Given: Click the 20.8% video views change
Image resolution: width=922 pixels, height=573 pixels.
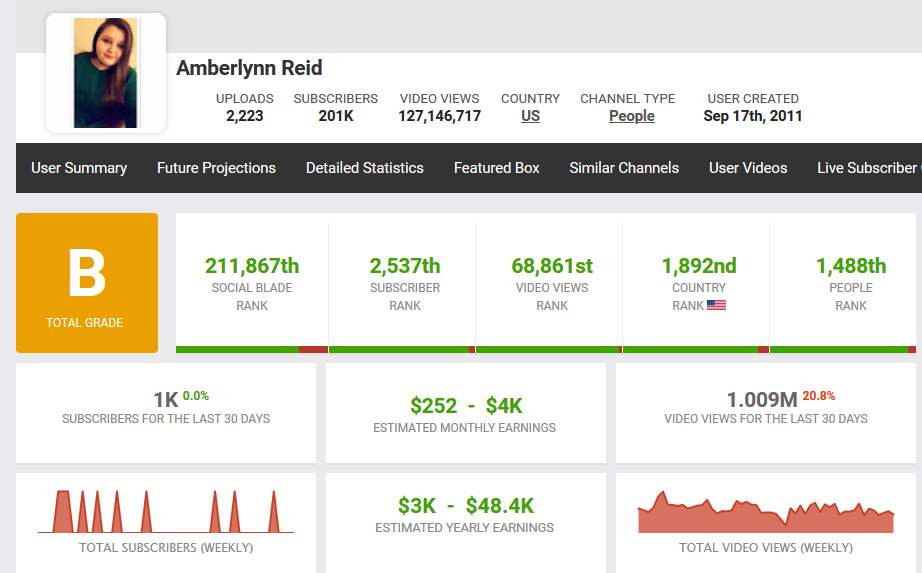Looking at the screenshot, I should (819, 396).
